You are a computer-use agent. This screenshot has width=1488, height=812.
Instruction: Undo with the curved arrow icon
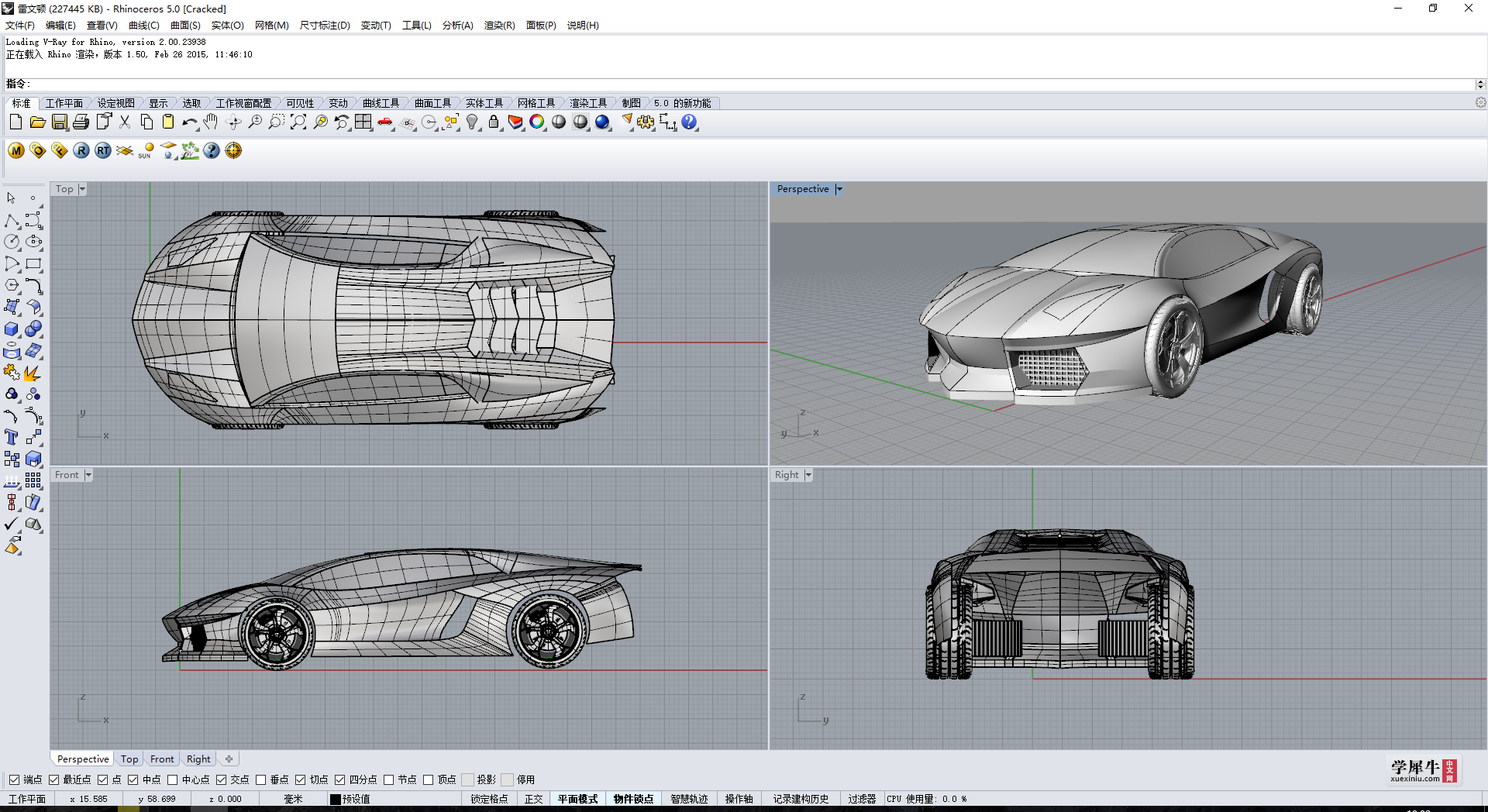(189, 122)
